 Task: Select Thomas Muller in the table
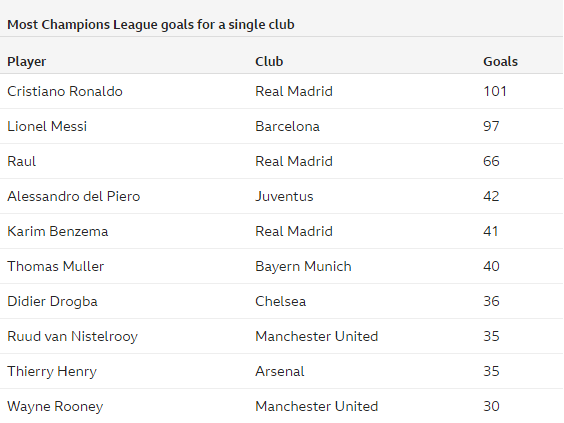(56, 266)
